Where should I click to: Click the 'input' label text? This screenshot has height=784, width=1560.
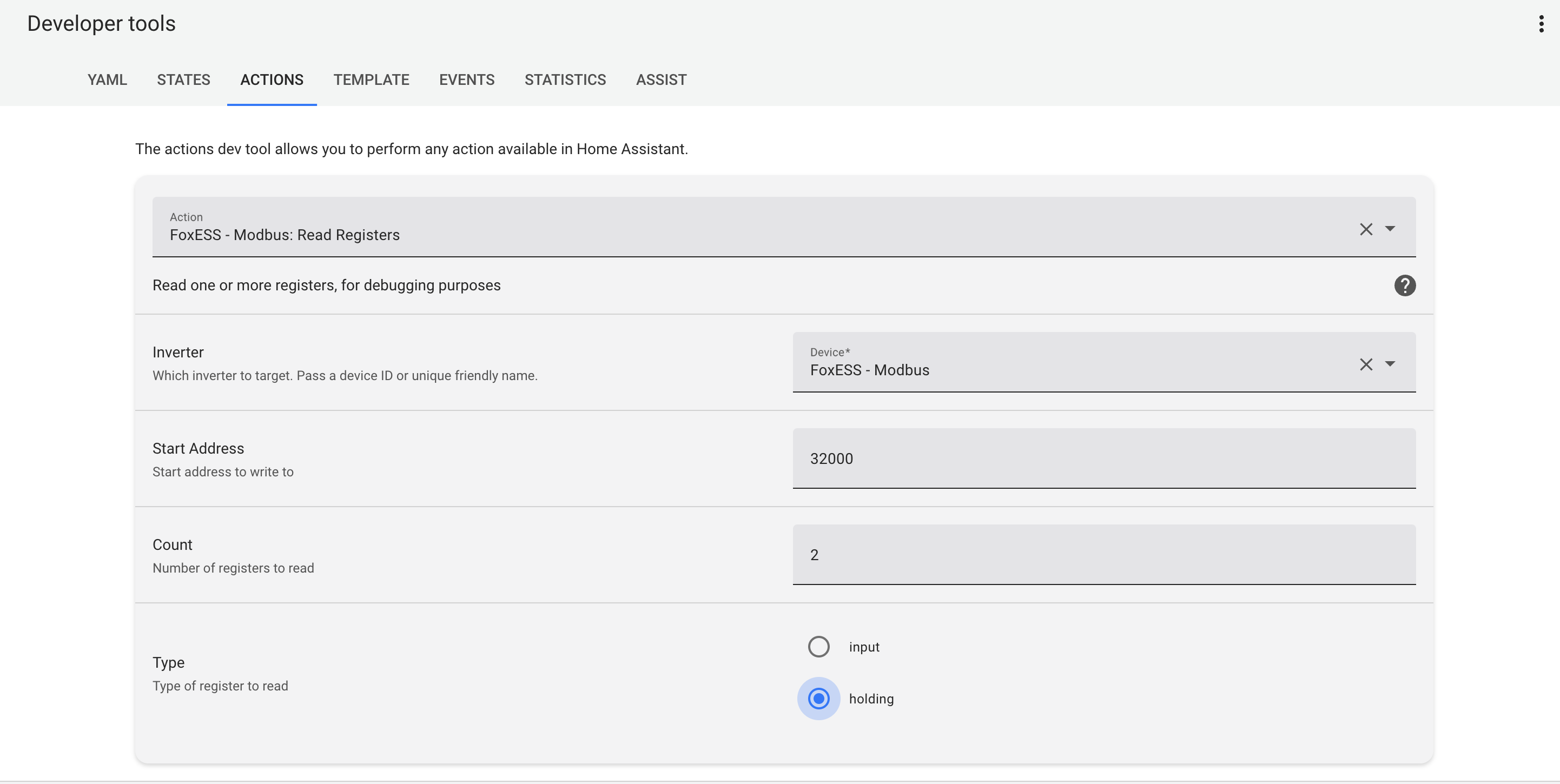click(863, 647)
